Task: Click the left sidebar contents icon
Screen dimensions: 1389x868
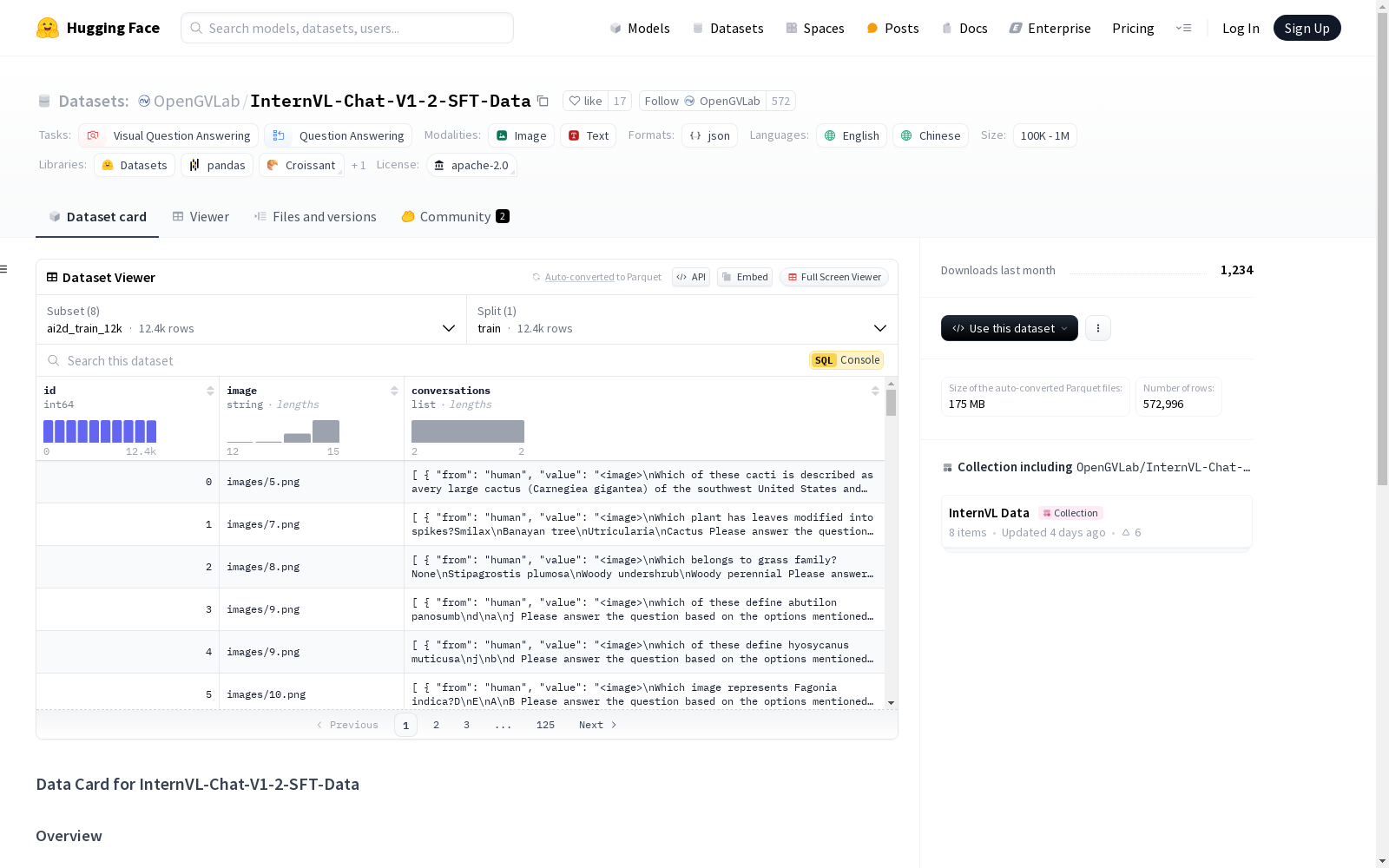Action: [3, 269]
